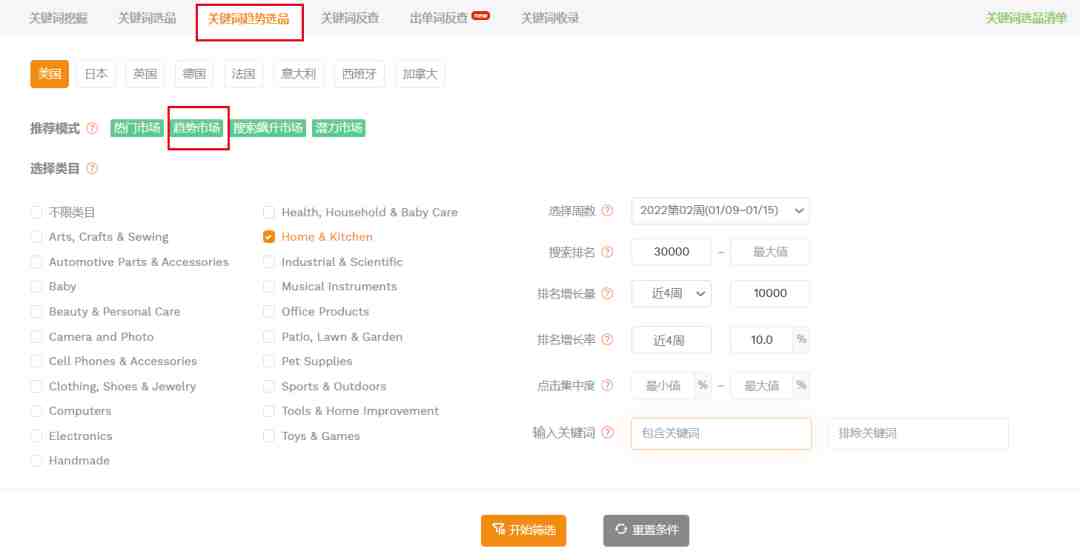Open the 排名增长量 近4周 period dropdown
Screen dimensions: 1080x560
(x=671, y=293)
